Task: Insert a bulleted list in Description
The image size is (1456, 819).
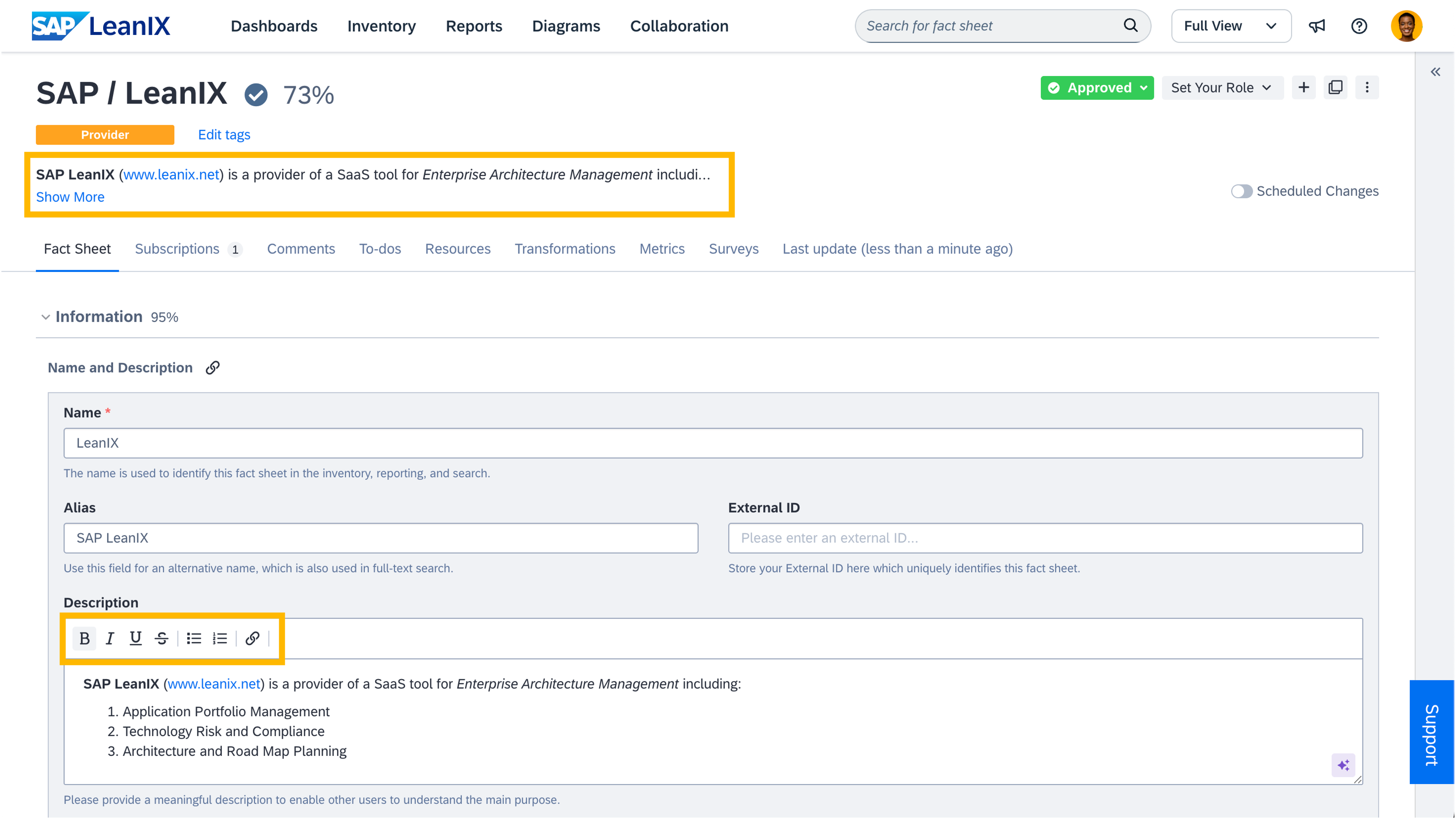Action: tap(194, 638)
